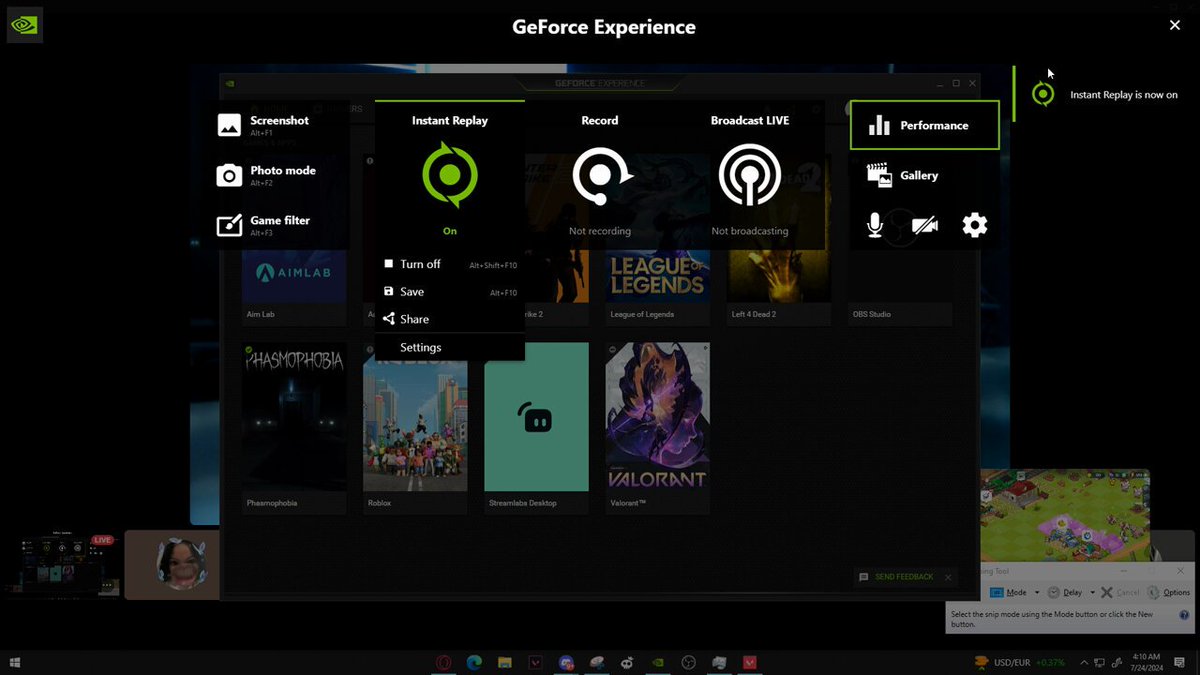
Task: Open the Valorant game tile
Action: click(x=658, y=428)
